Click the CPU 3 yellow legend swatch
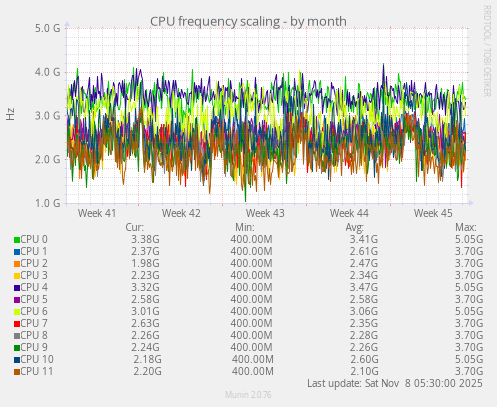497x407 pixels. pyautogui.click(x=17, y=276)
